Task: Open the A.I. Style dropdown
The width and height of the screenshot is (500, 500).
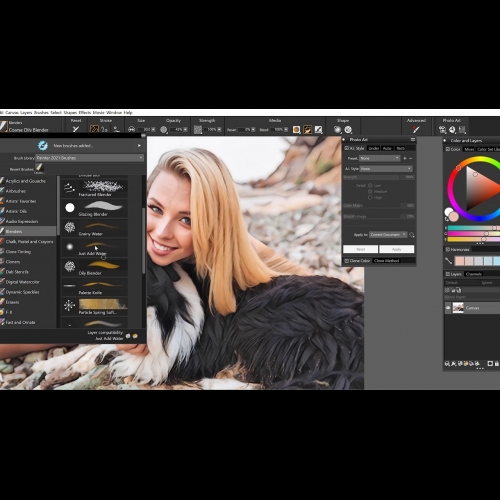Action: pos(386,169)
